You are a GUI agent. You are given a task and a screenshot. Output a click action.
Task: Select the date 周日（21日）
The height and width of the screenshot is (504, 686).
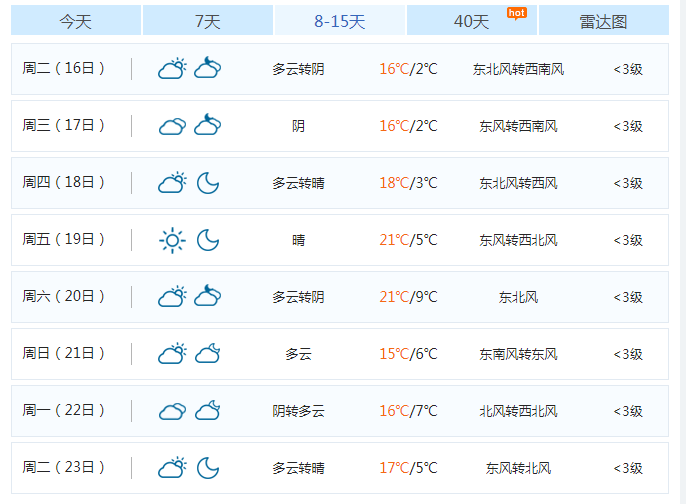[x=64, y=354]
